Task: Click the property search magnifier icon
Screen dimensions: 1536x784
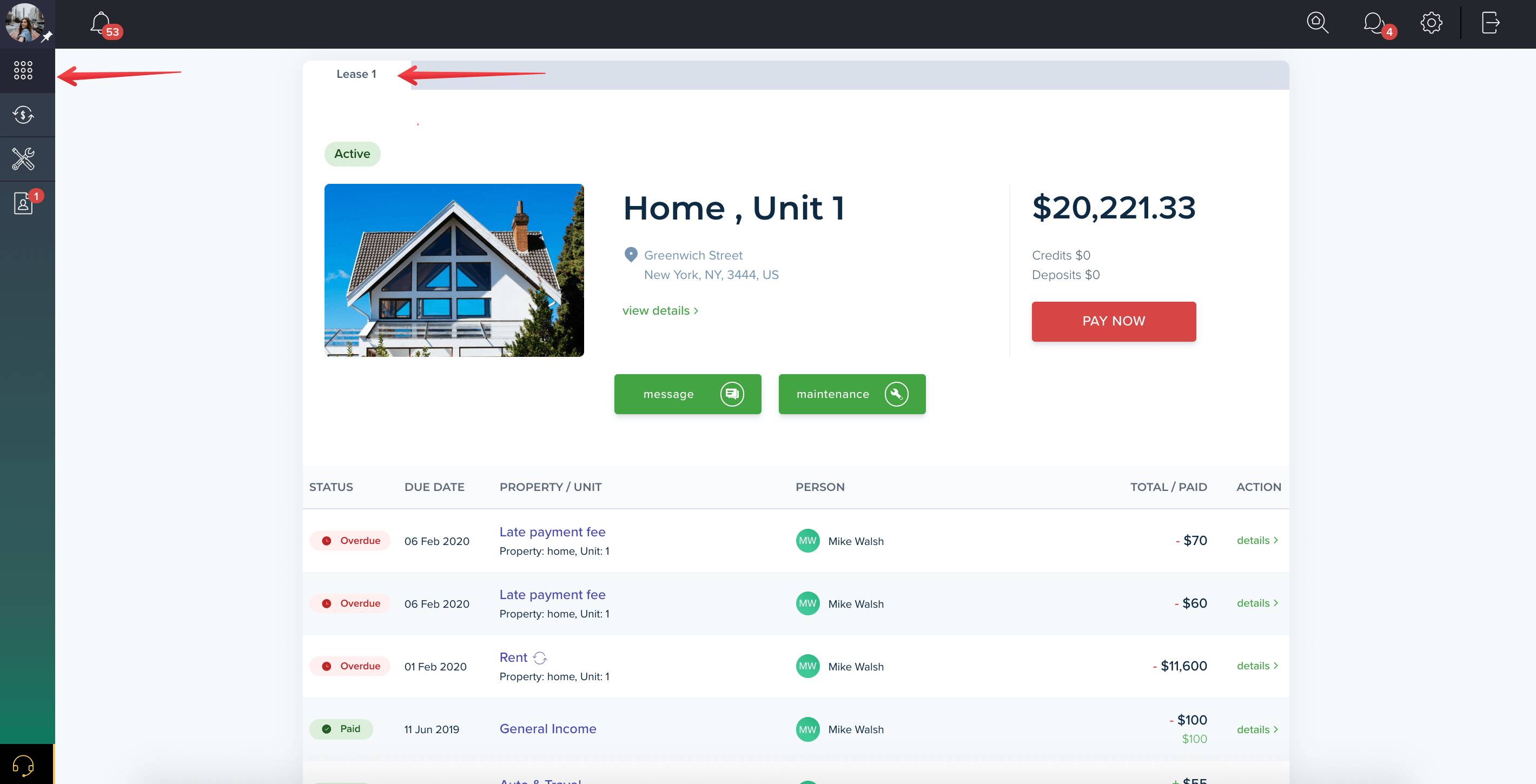Action: pos(1317,23)
